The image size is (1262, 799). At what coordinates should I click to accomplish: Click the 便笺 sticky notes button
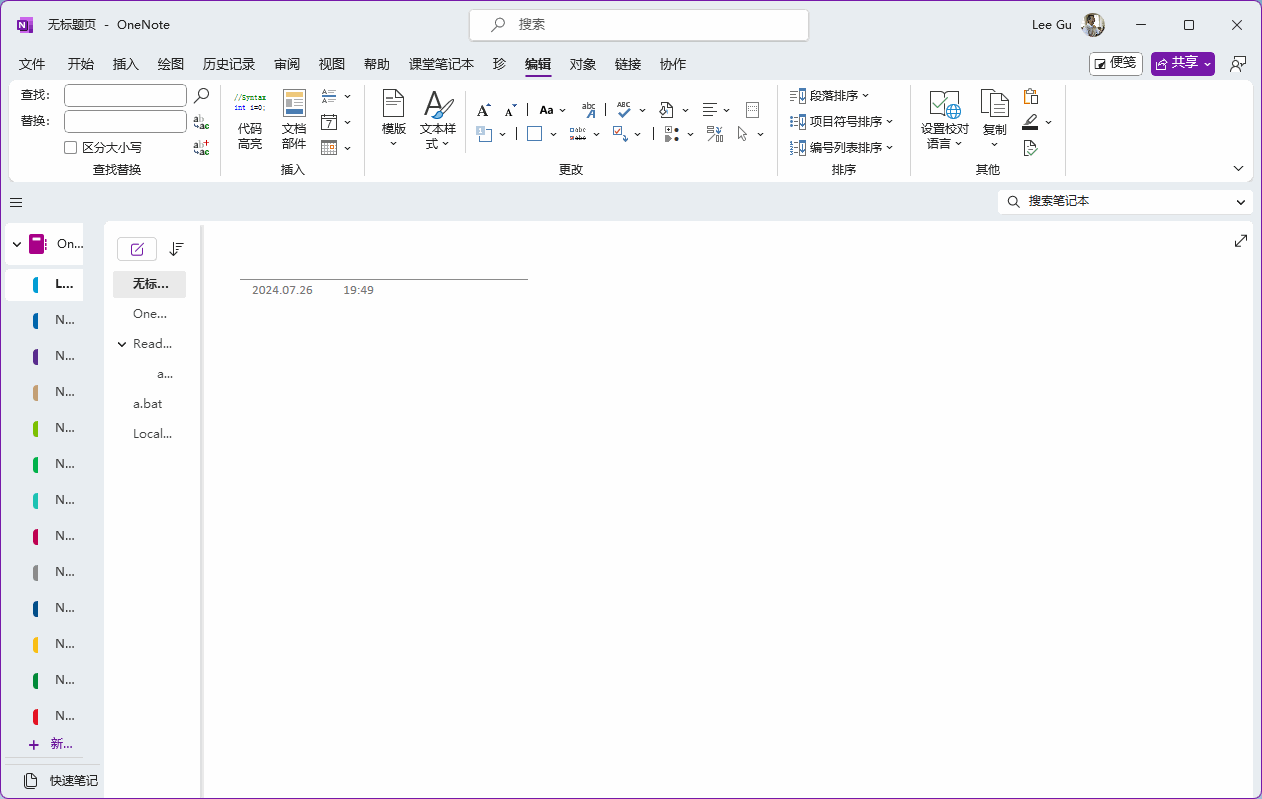tap(1116, 64)
